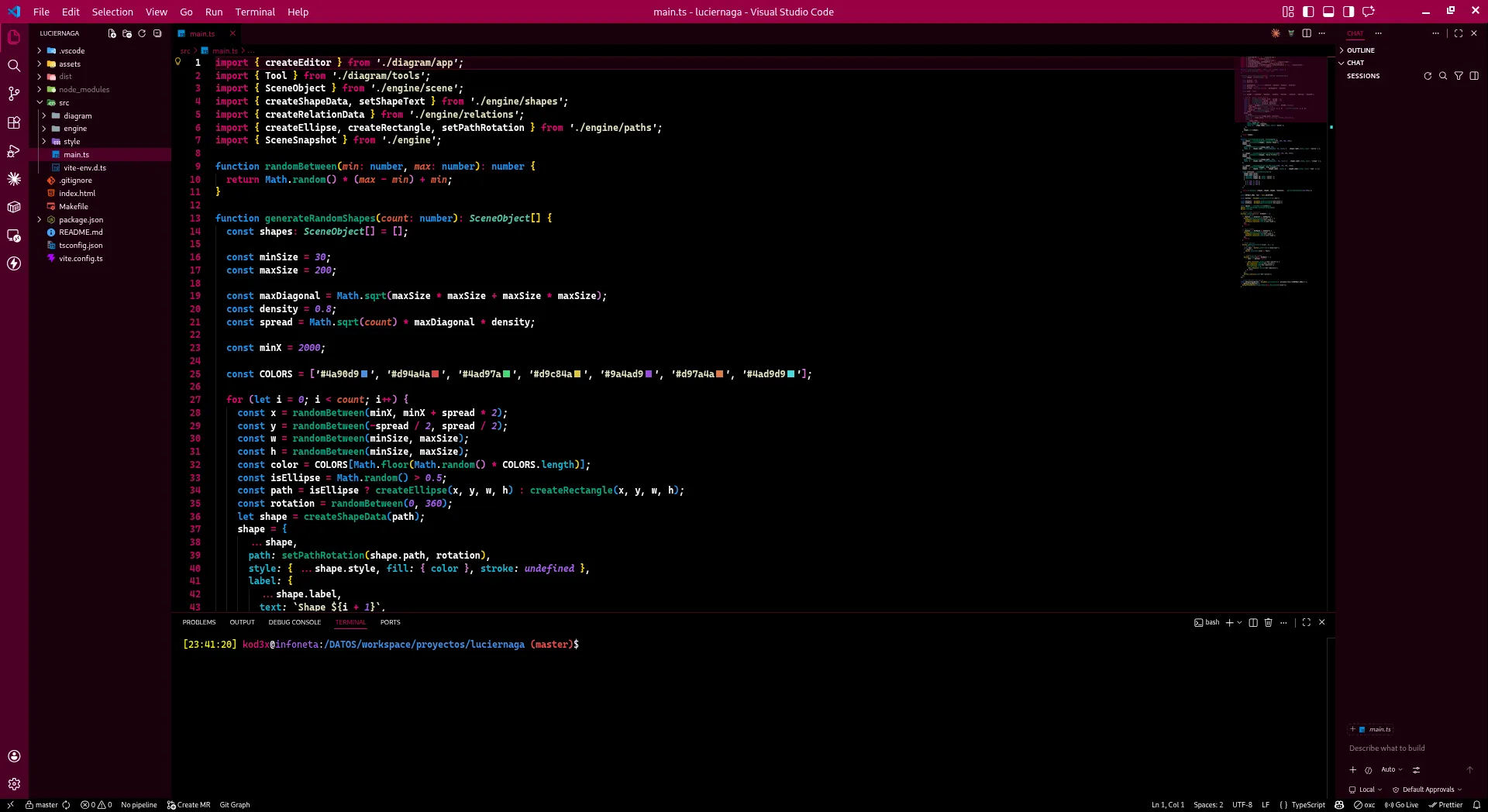Switch to the PROBLEMS panel tab
Screen dimensions: 1488x812
tap(199, 622)
